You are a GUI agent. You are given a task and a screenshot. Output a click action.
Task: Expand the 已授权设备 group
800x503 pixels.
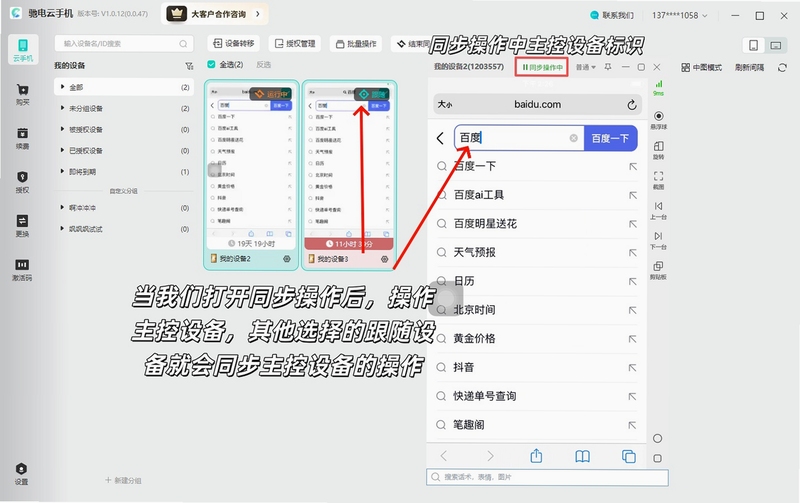[x=62, y=150]
